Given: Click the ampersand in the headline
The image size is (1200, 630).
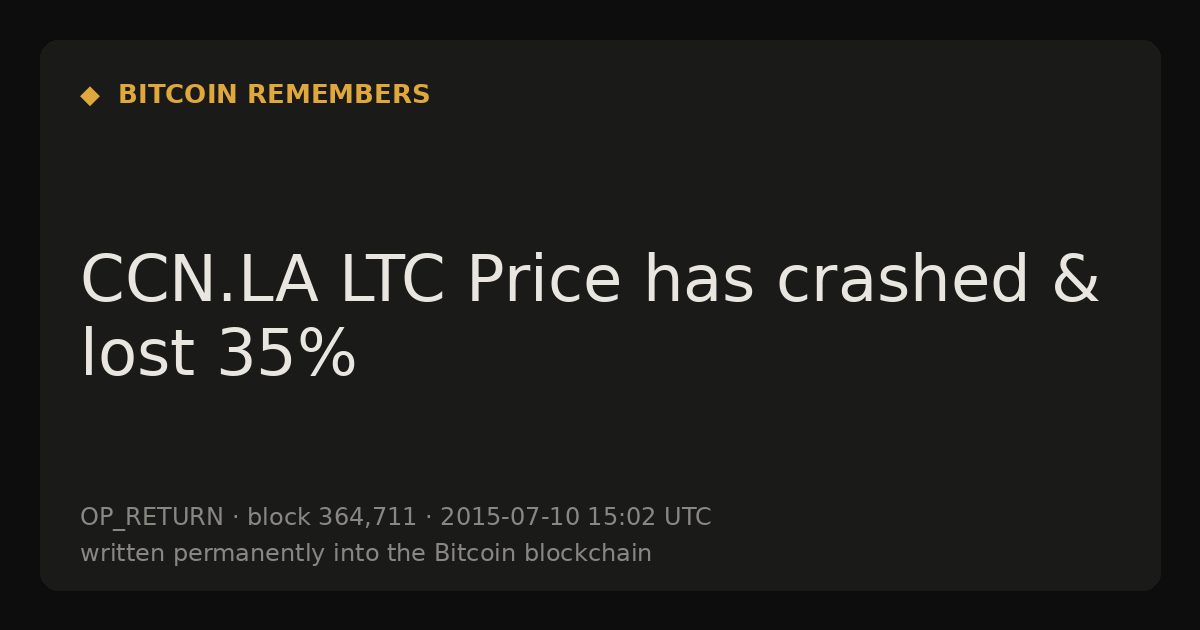Looking at the screenshot, I should tap(1076, 281).
